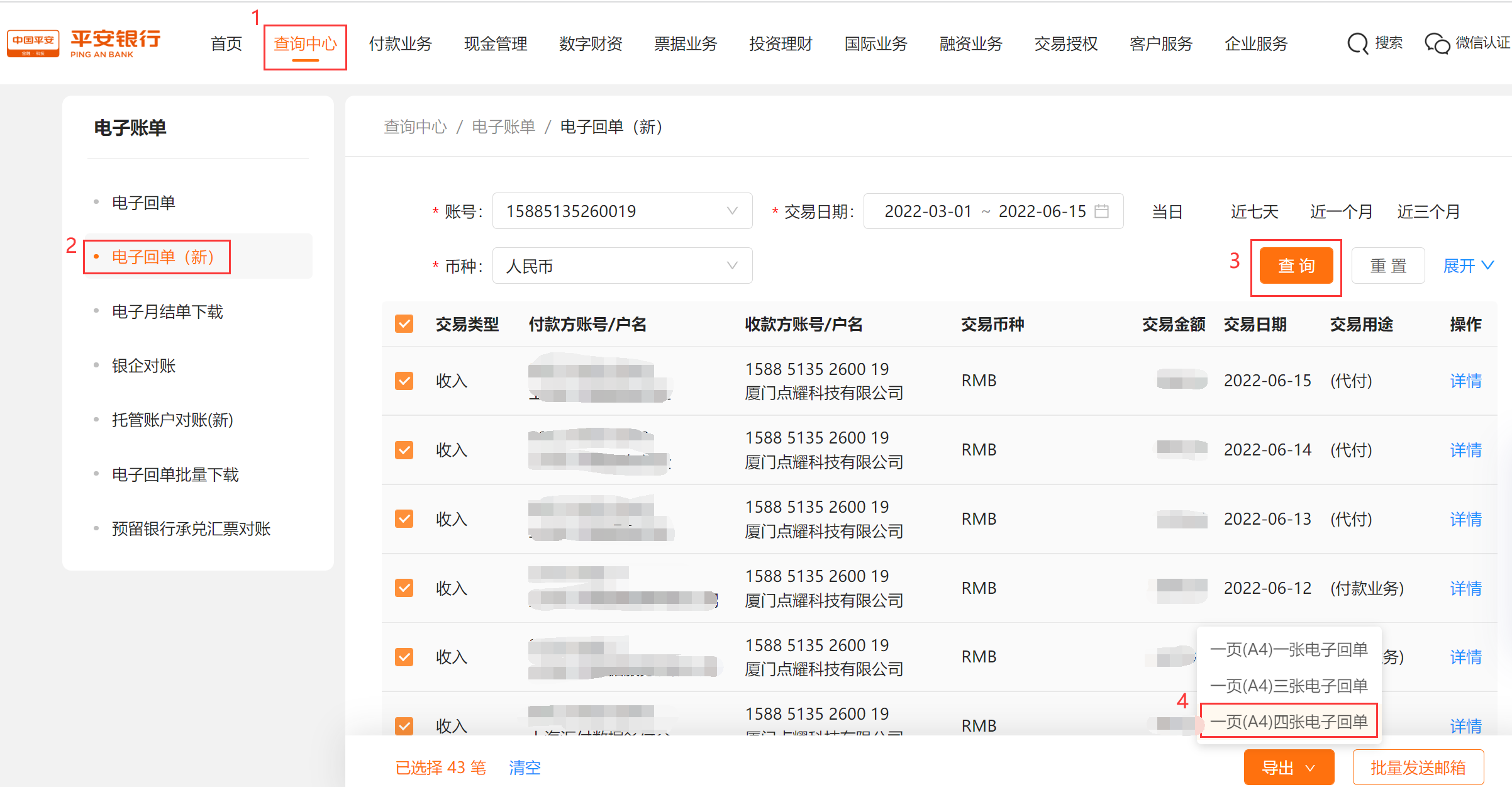The image size is (1512, 787).
Task: Click the 重置 reset button
Action: 1387,266
